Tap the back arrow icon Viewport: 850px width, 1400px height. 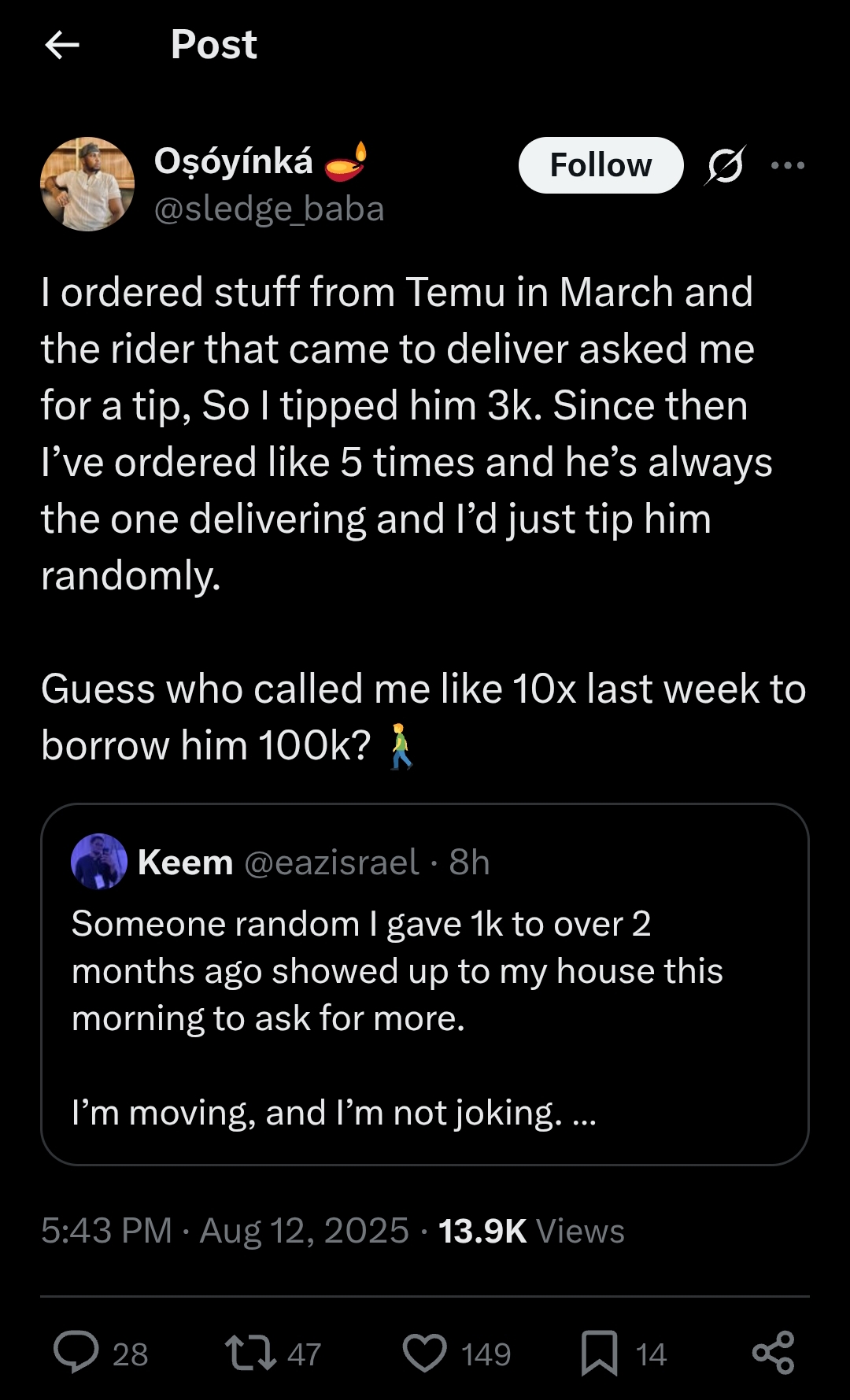[62, 45]
